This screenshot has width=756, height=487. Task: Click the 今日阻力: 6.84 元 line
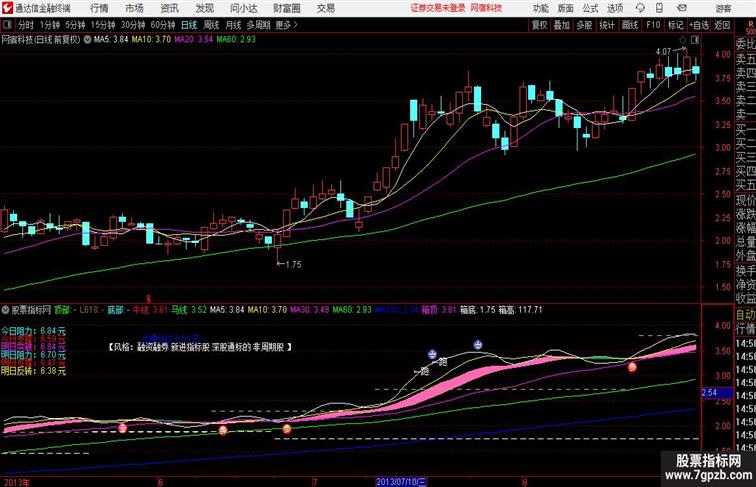tap(33, 331)
